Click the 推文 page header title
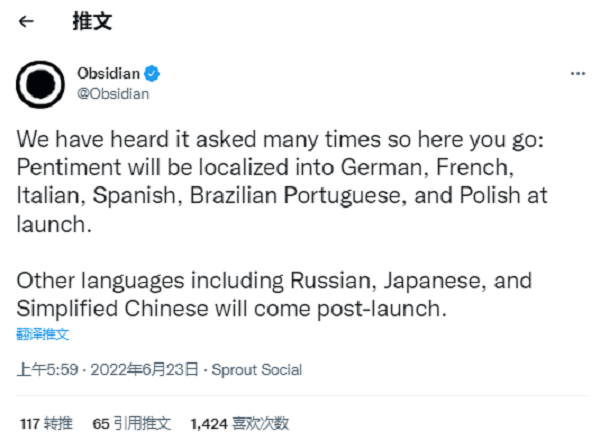The width and height of the screenshot is (600, 441). click(92, 21)
